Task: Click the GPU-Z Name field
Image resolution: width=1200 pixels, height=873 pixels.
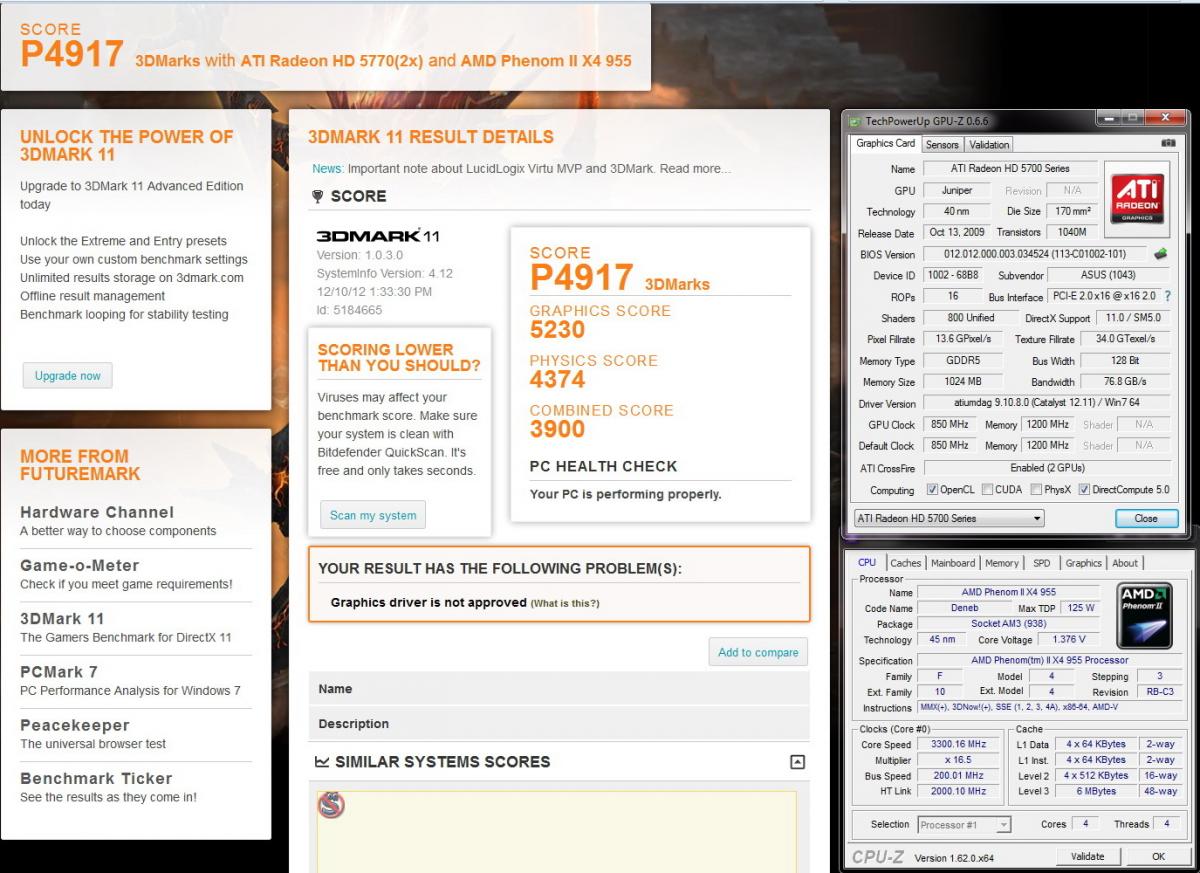Action: click(x=1008, y=168)
